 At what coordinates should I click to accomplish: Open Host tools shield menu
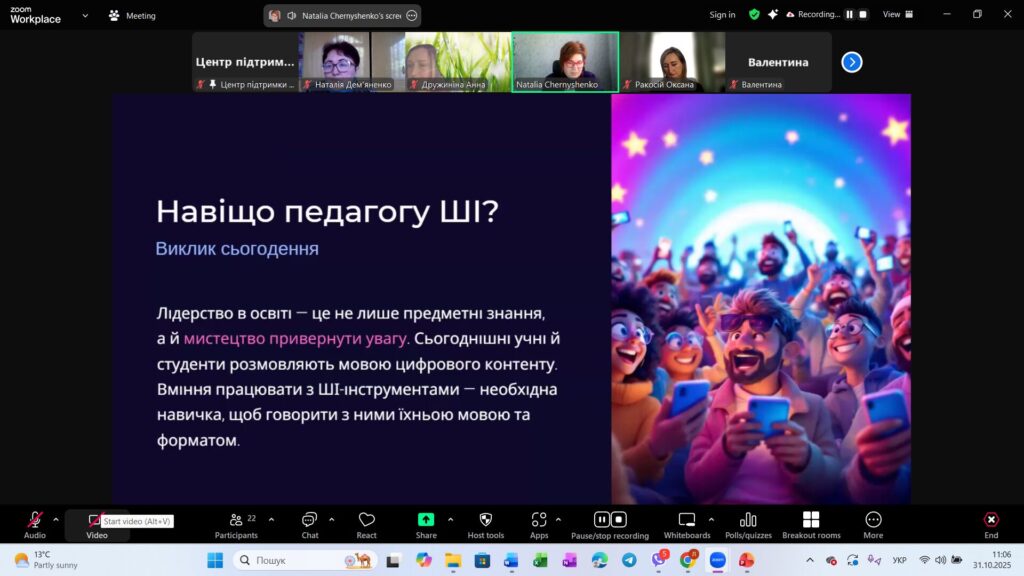[485, 524]
